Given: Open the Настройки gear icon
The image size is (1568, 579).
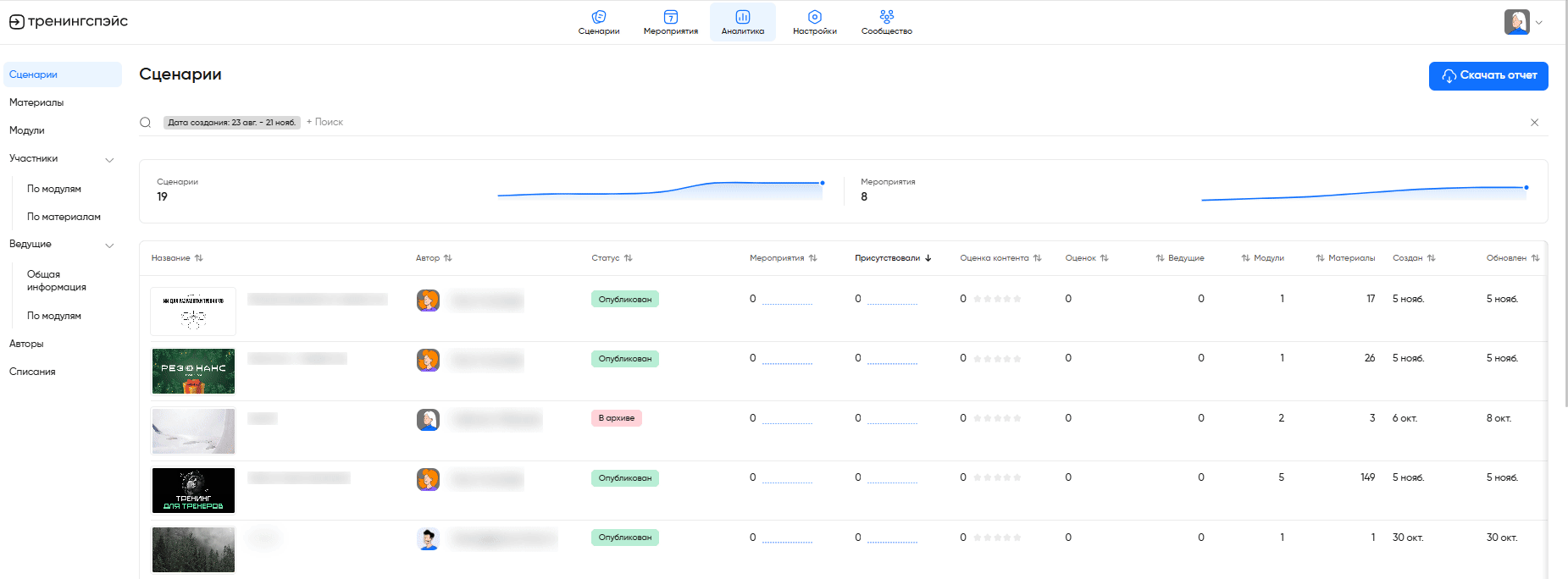Looking at the screenshot, I should click(x=814, y=17).
